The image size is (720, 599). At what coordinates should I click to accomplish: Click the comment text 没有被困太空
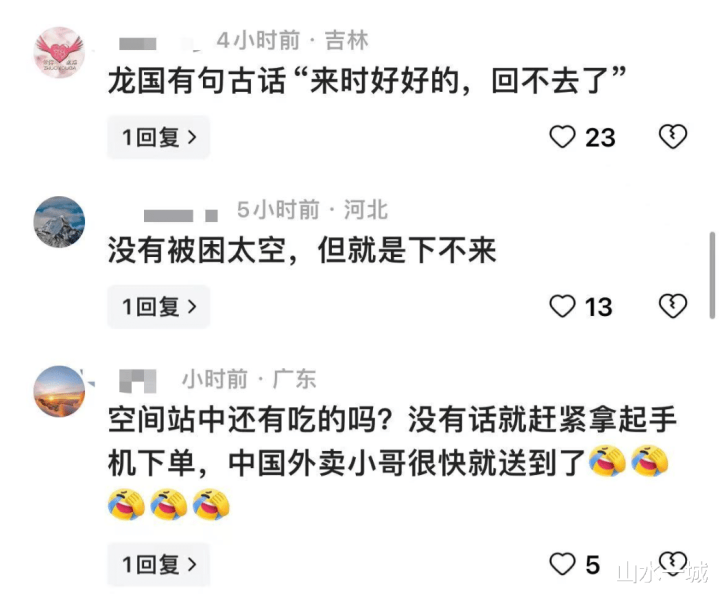click(x=197, y=250)
